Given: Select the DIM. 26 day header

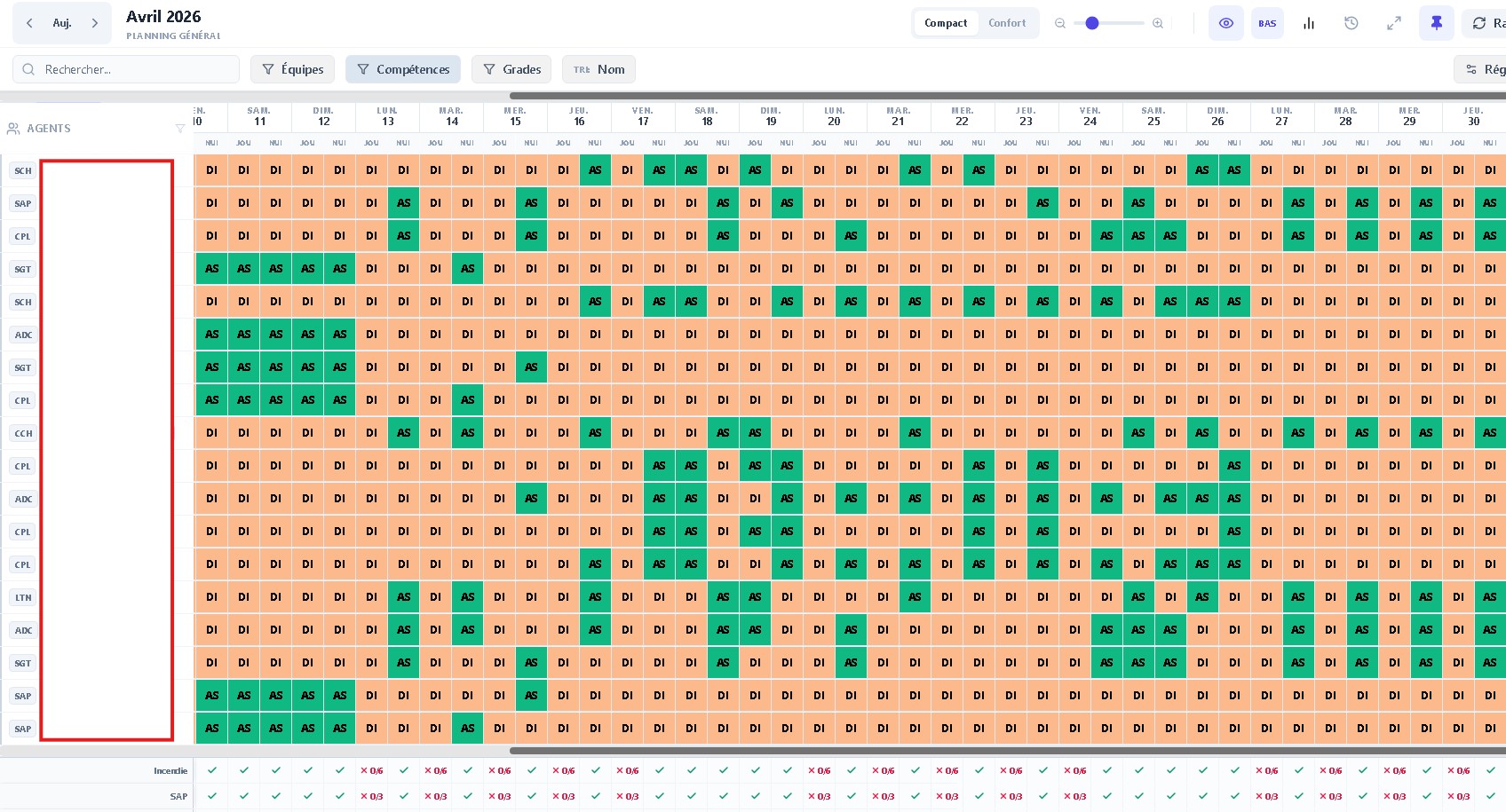Looking at the screenshot, I should coord(1218,116).
